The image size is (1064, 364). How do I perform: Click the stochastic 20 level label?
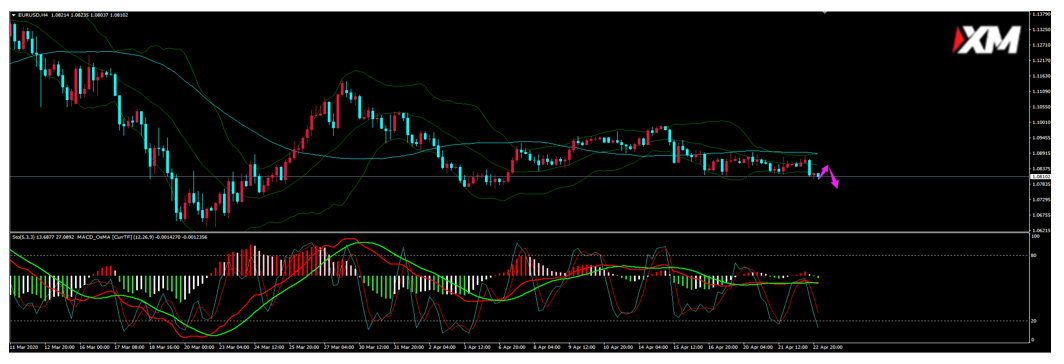click(1033, 321)
